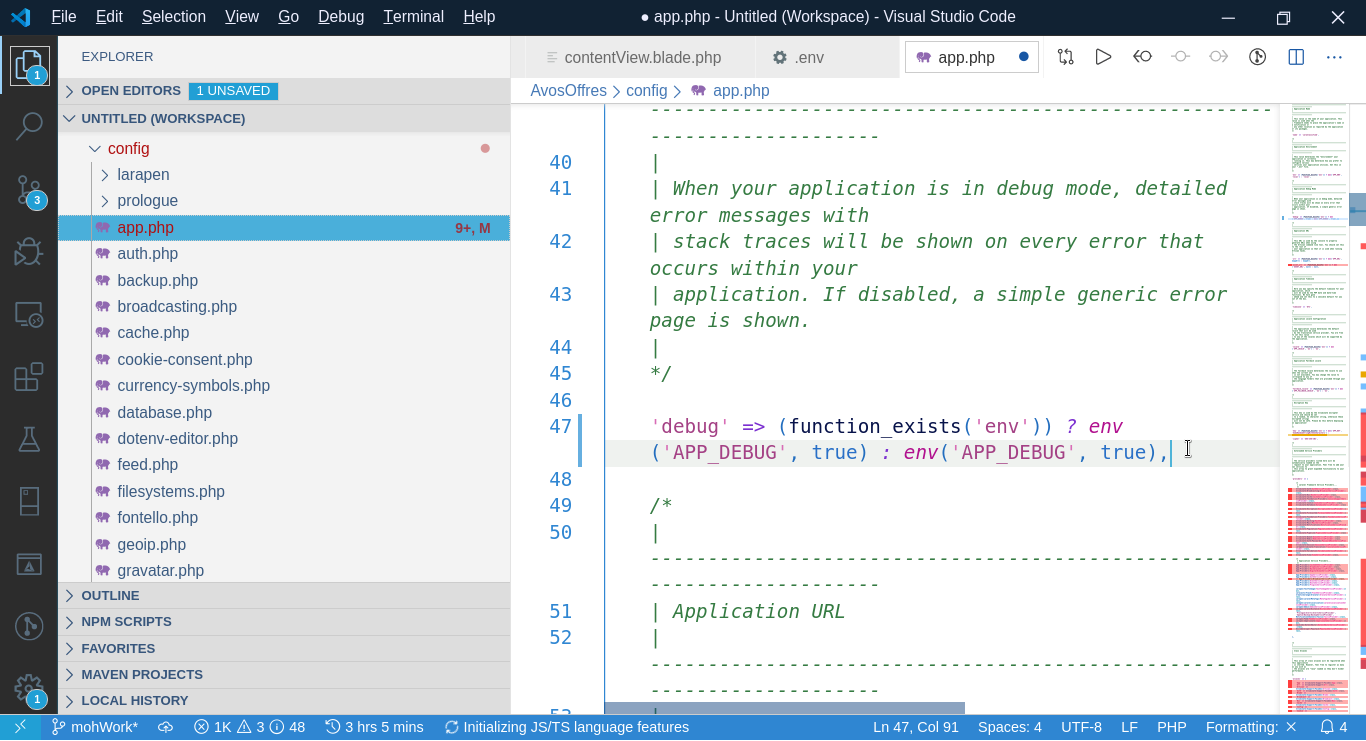The image size is (1366, 741).
Task: Collapse the config folder
Action: click(x=284, y=148)
